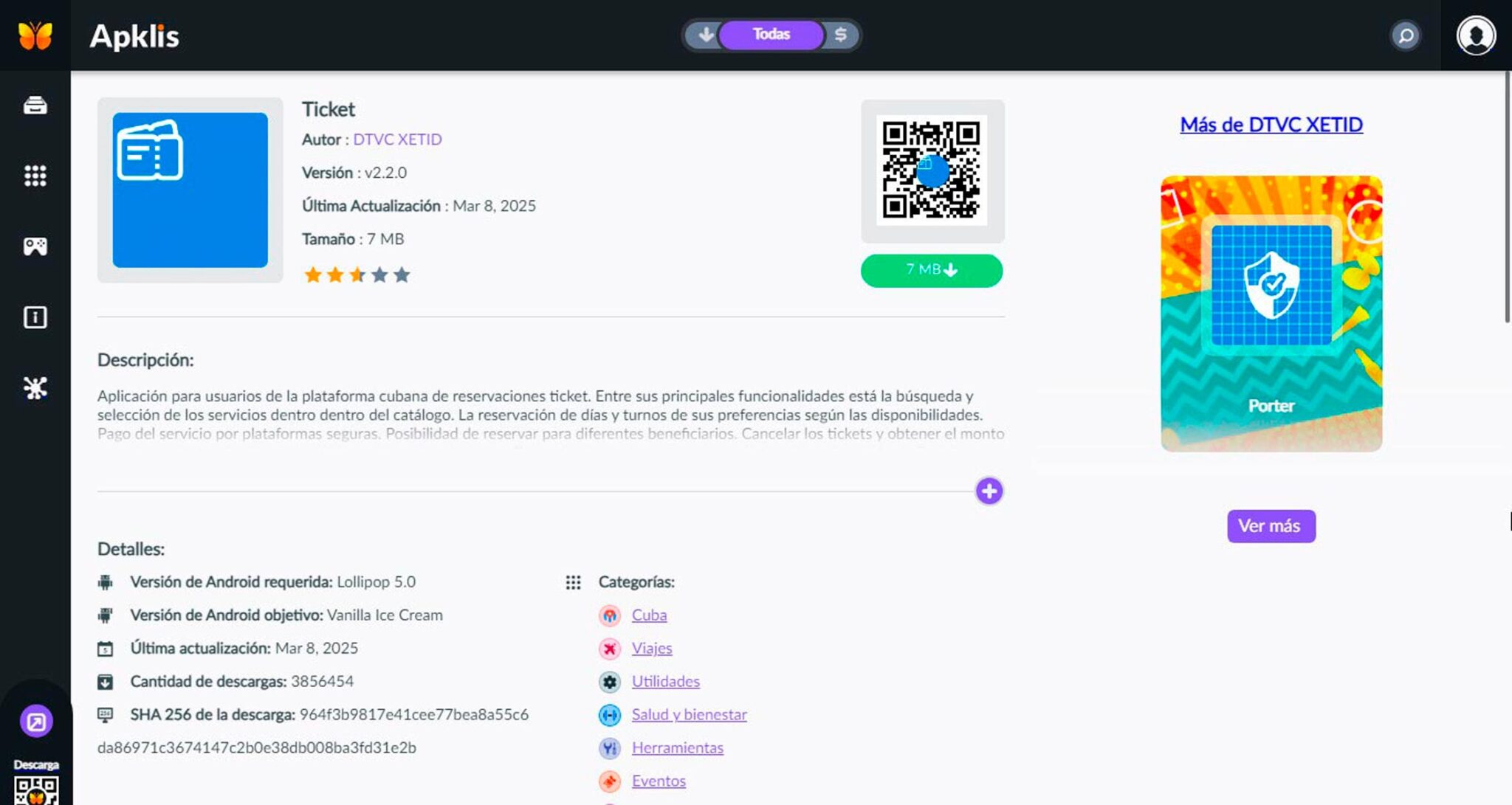Click the Viajes airplane category icon
The image size is (1512, 805).
(x=610, y=649)
